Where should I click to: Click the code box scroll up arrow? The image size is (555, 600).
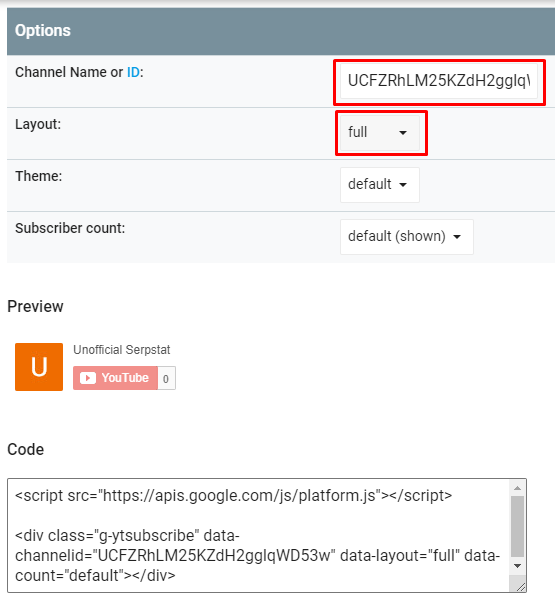517,488
